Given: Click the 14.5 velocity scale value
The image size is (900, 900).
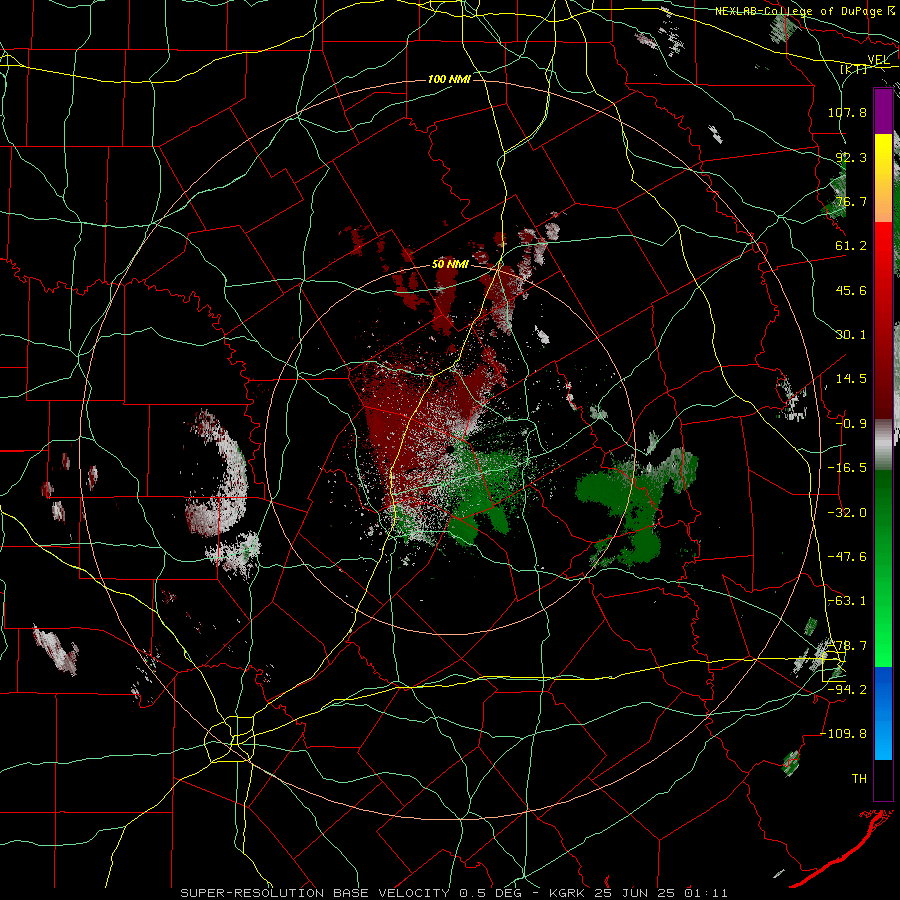Looking at the screenshot, I should coord(851,379).
